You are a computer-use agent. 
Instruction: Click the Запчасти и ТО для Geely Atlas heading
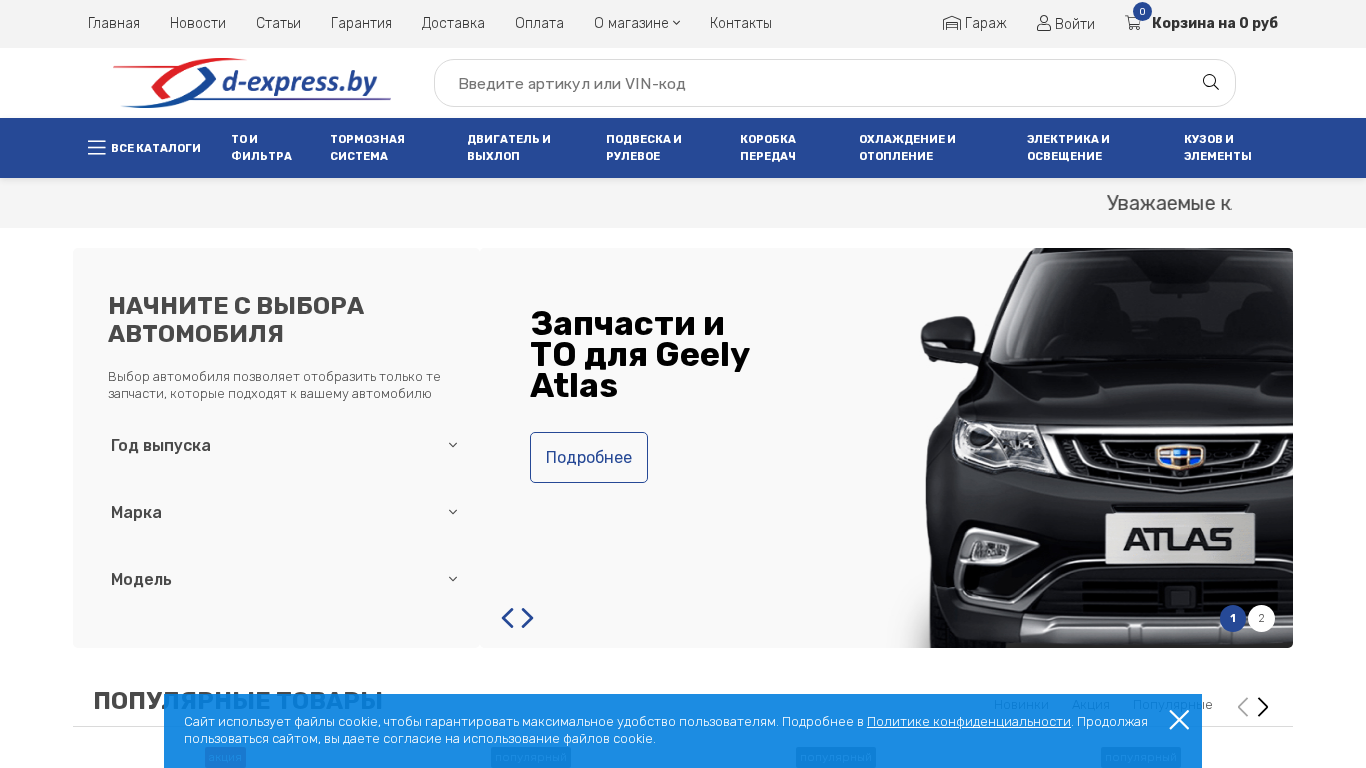[640, 354]
